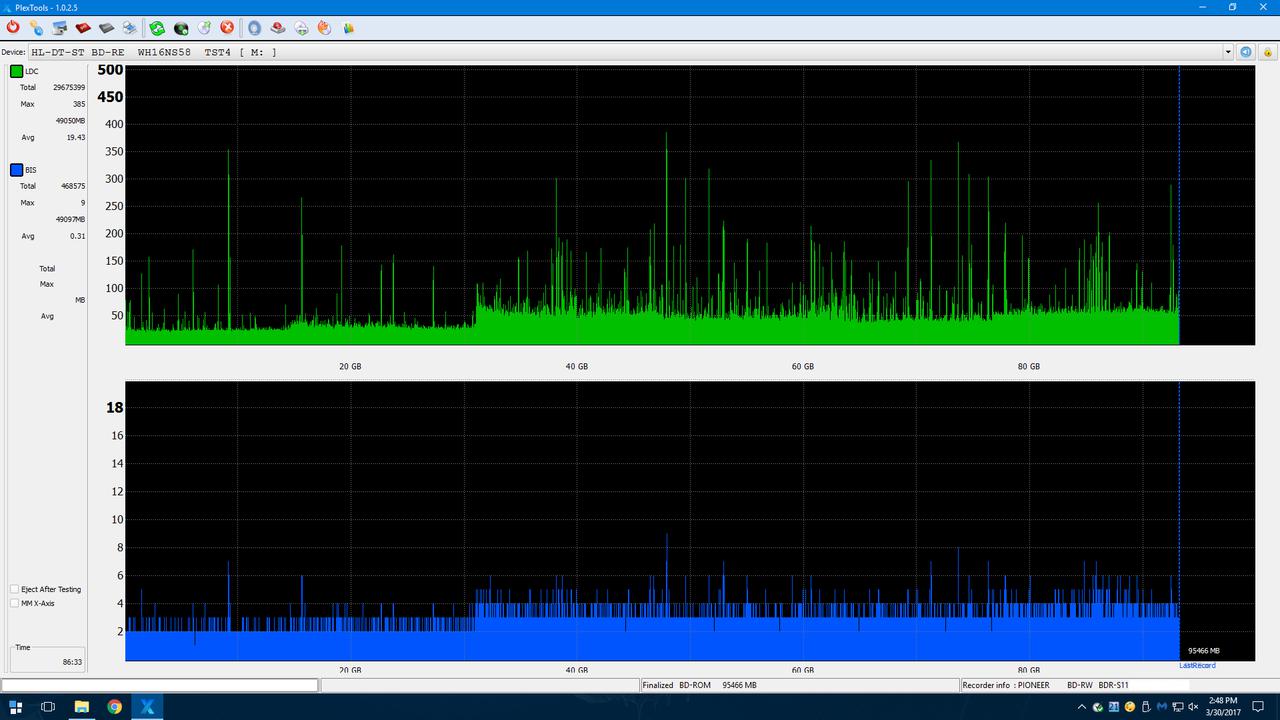This screenshot has width=1280, height=720.
Task: Click the blue and yellow discs toolbar icon
Action: coord(36,28)
